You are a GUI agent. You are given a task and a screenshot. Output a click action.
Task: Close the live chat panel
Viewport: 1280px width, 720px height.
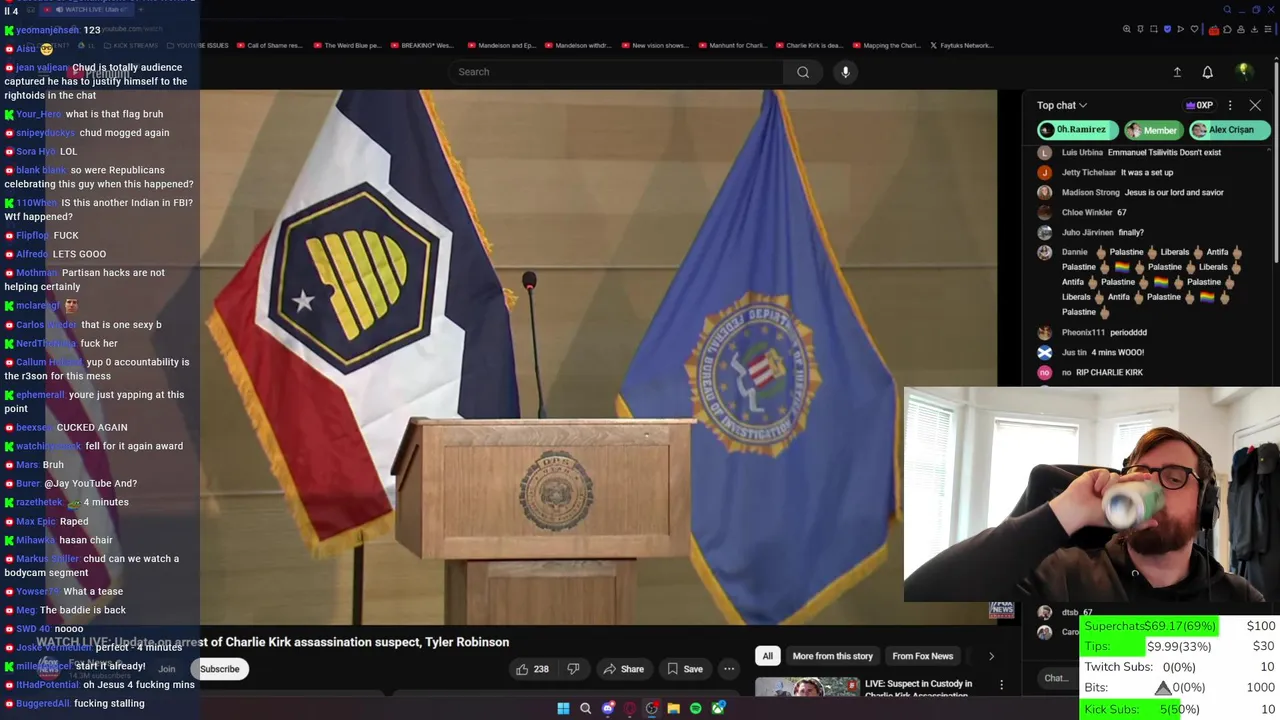1255,105
